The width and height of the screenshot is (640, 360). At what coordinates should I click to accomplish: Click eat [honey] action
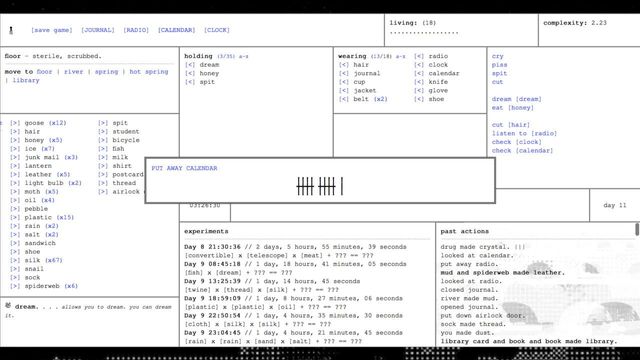[x=512, y=108]
